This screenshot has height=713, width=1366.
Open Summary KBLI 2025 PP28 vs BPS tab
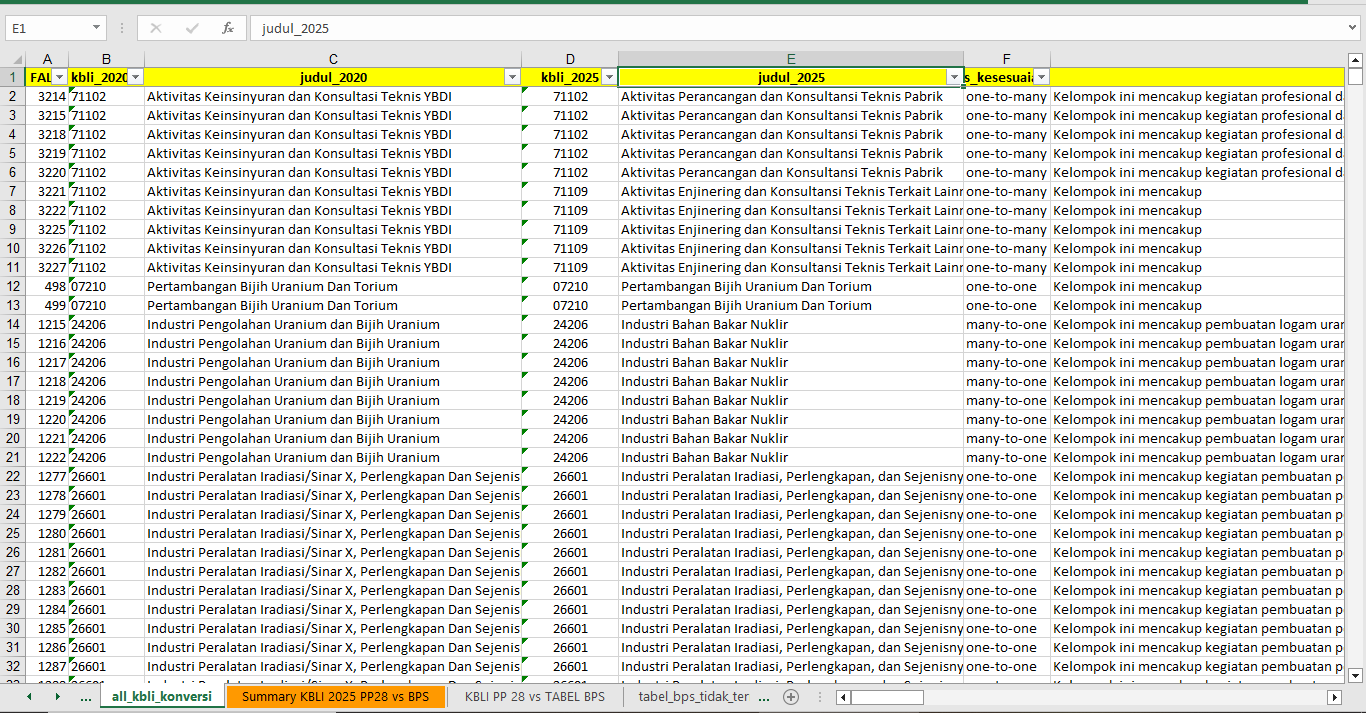click(336, 696)
